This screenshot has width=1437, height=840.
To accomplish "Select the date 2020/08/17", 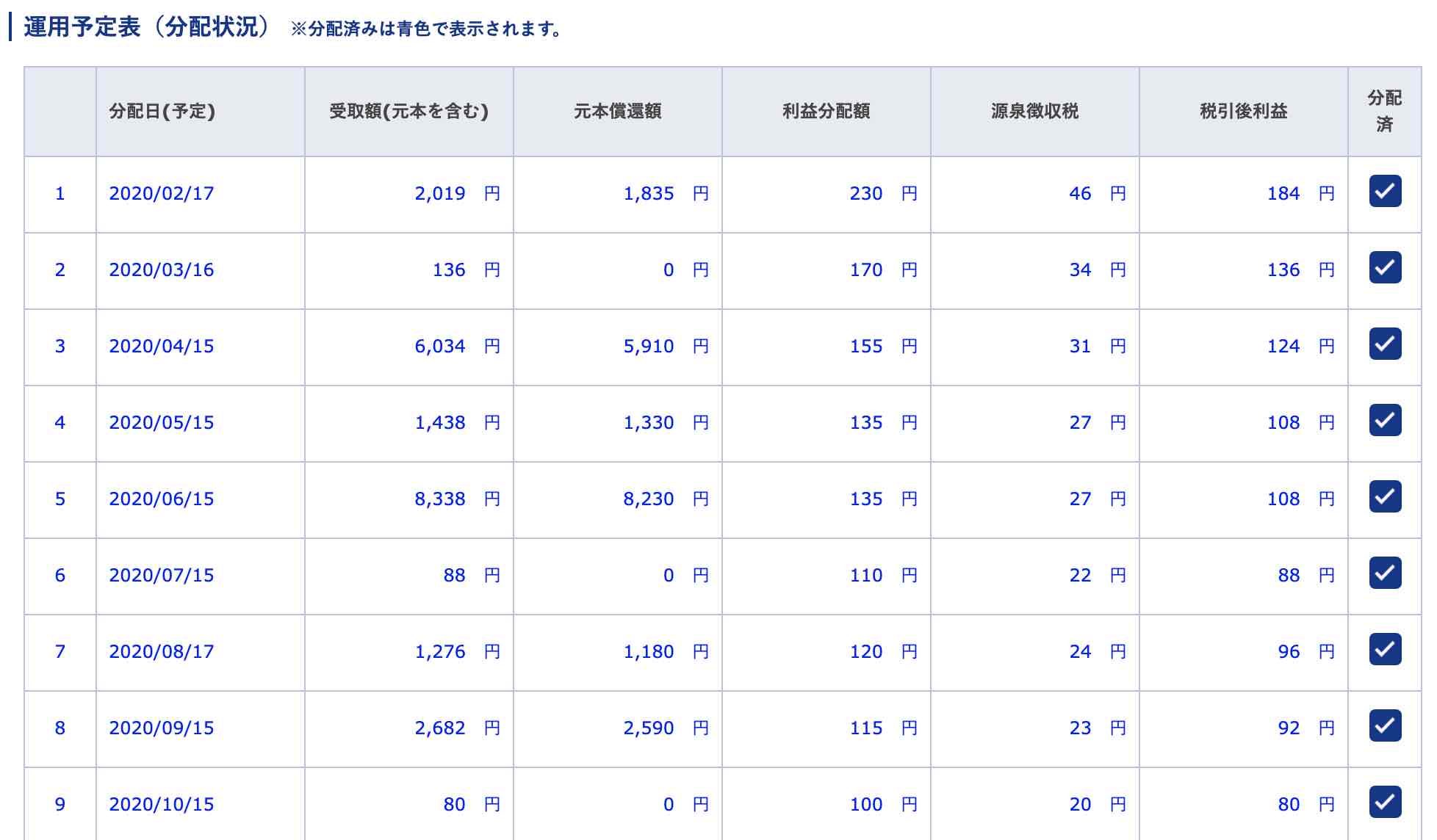I will (x=162, y=651).
